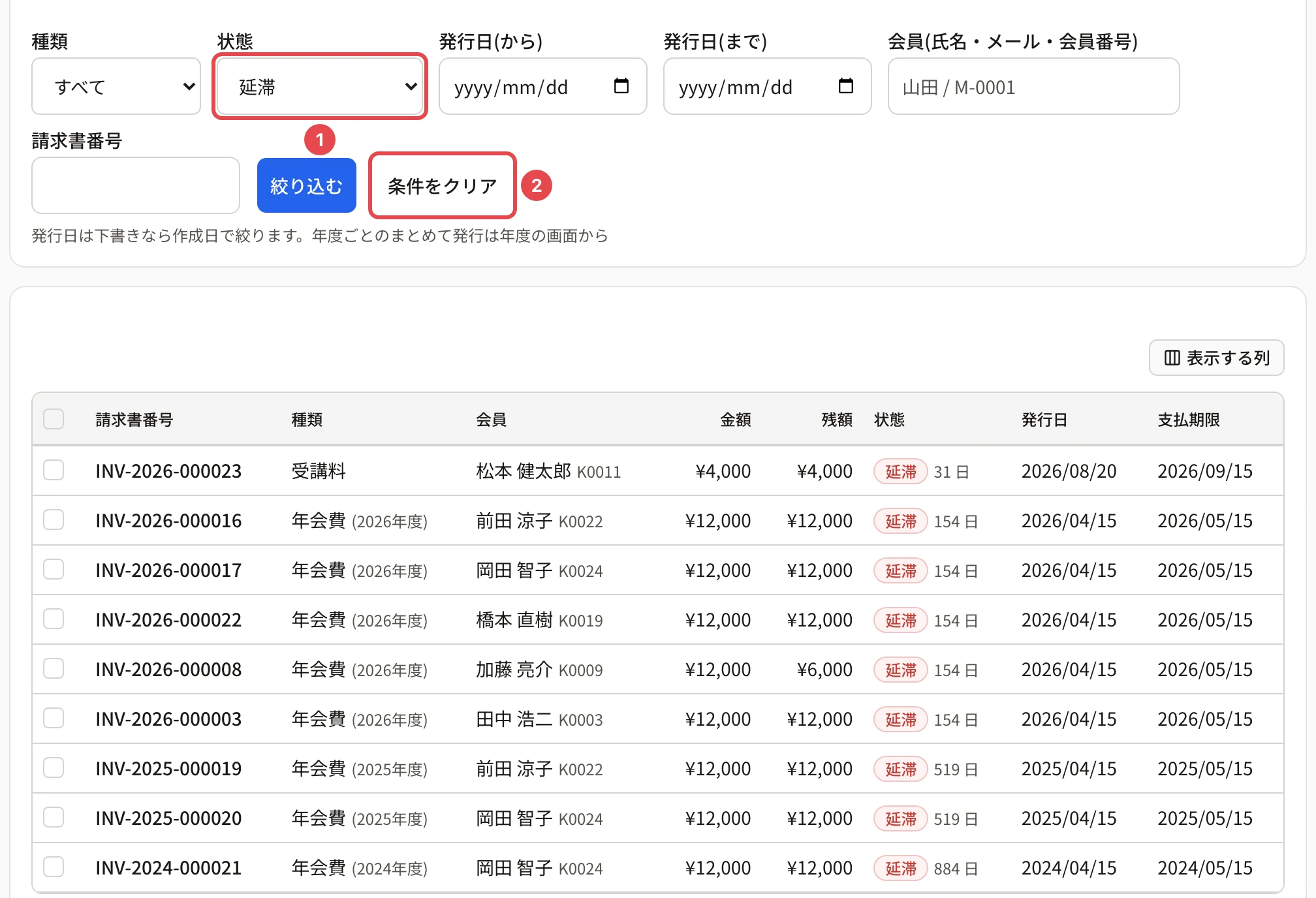Click member 田中 浩二 K0003

coord(539,719)
